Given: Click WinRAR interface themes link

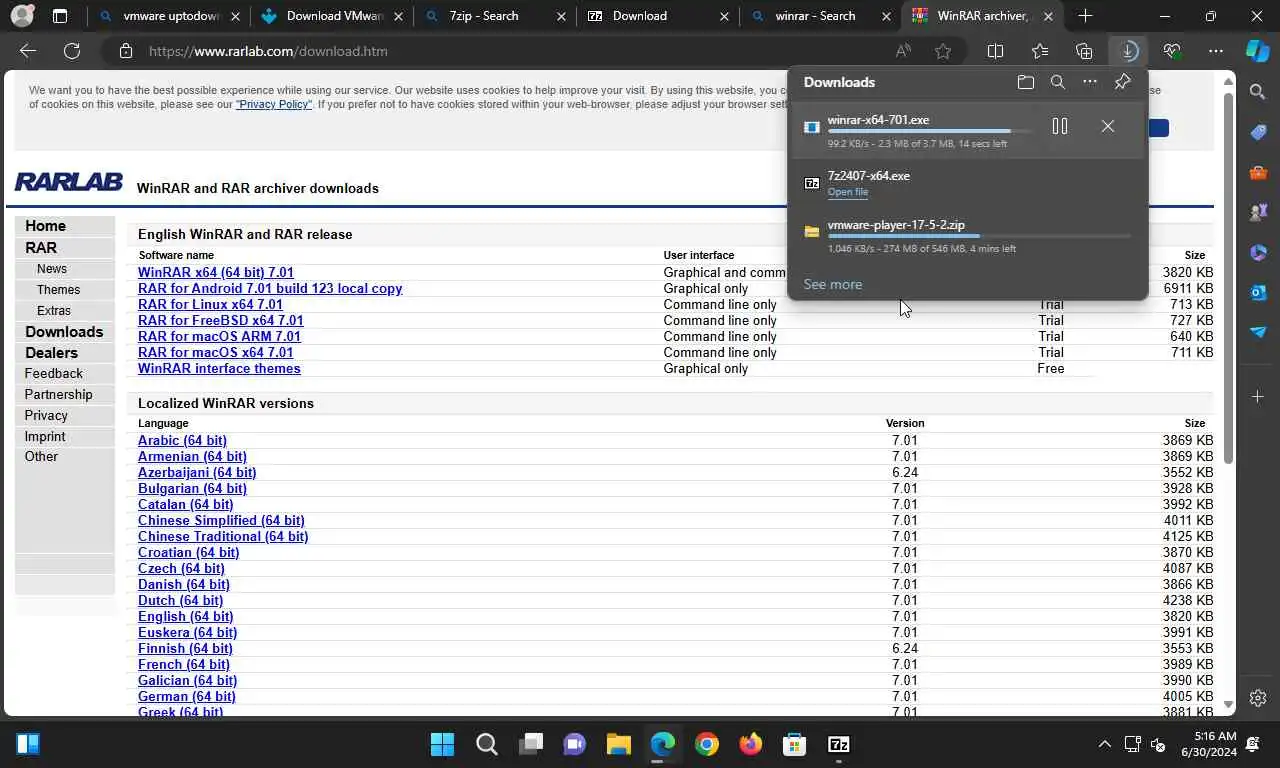Looking at the screenshot, I should [x=219, y=368].
